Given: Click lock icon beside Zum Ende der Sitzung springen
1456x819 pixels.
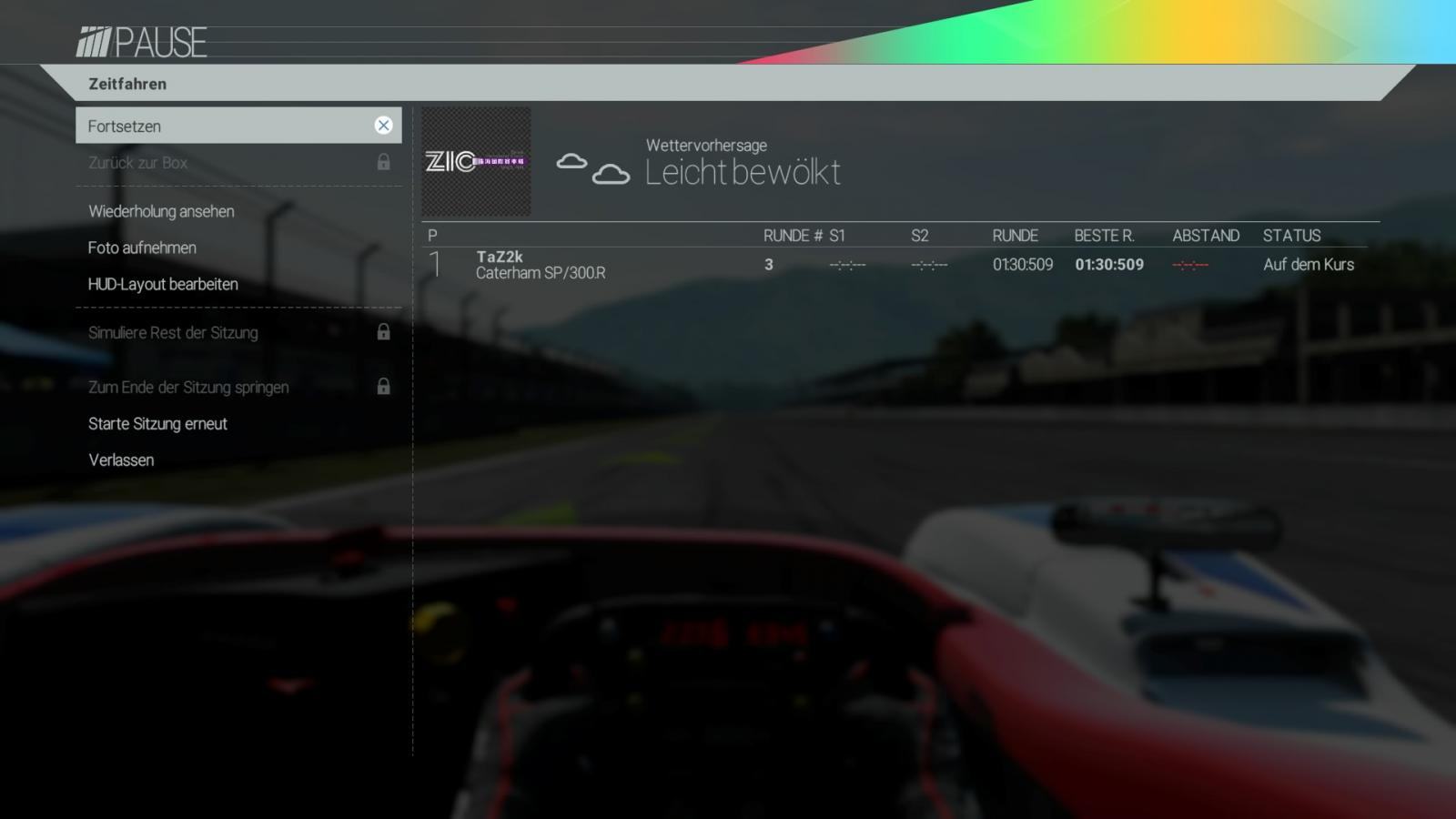Looking at the screenshot, I should coord(383,387).
